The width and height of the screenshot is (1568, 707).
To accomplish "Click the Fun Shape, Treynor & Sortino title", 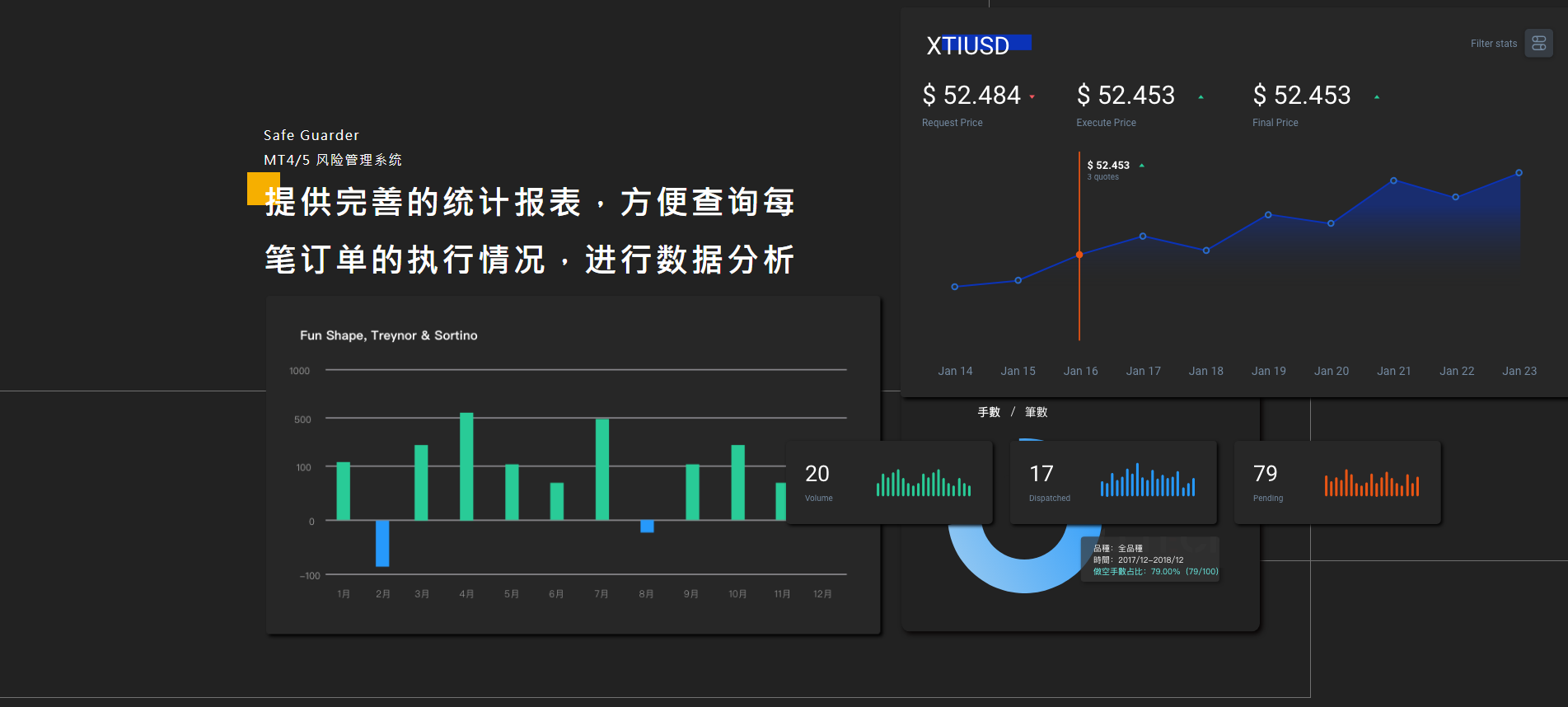I will point(388,335).
